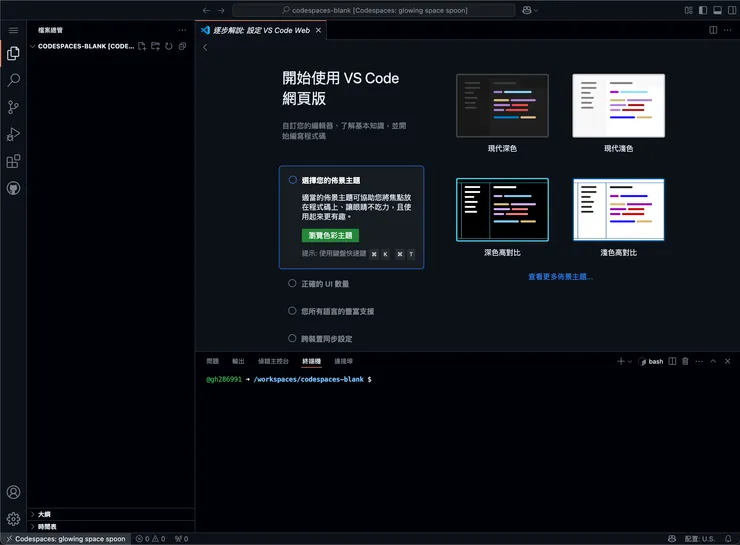This screenshot has height=545, width=740.
Task: Expand the 時間表 timeline section
Action: point(110,527)
